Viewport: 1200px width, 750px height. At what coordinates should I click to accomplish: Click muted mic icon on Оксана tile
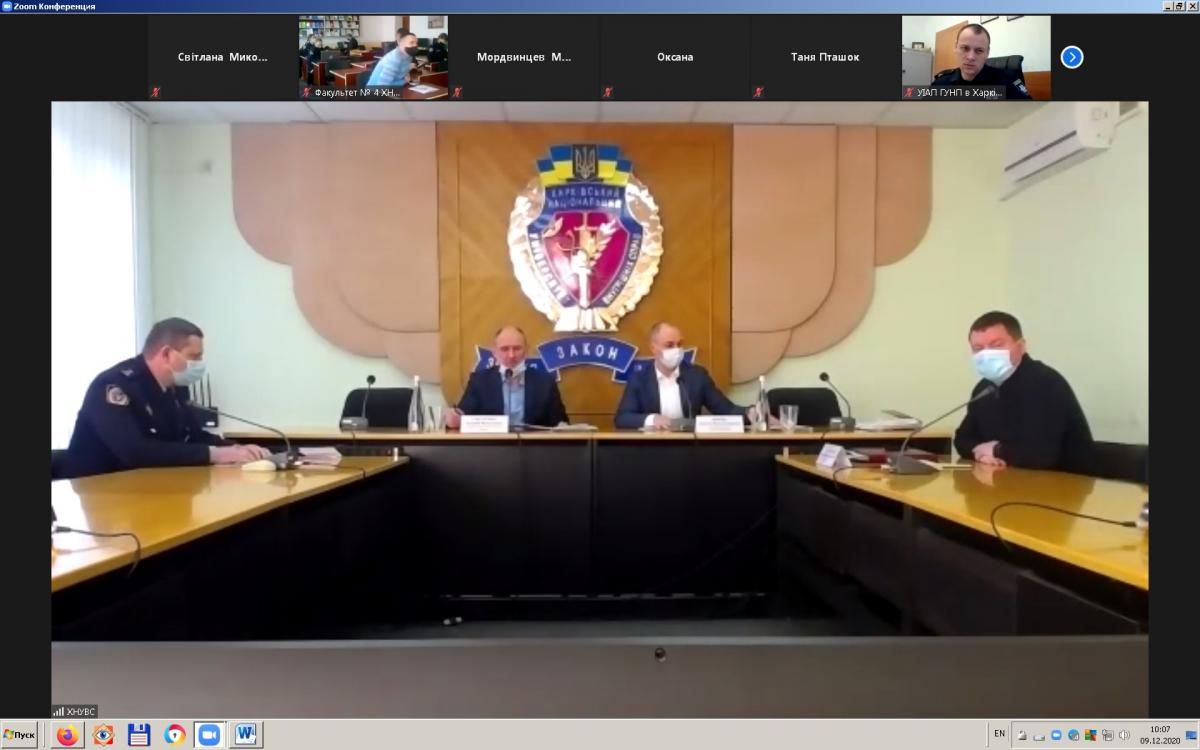tap(607, 92)
